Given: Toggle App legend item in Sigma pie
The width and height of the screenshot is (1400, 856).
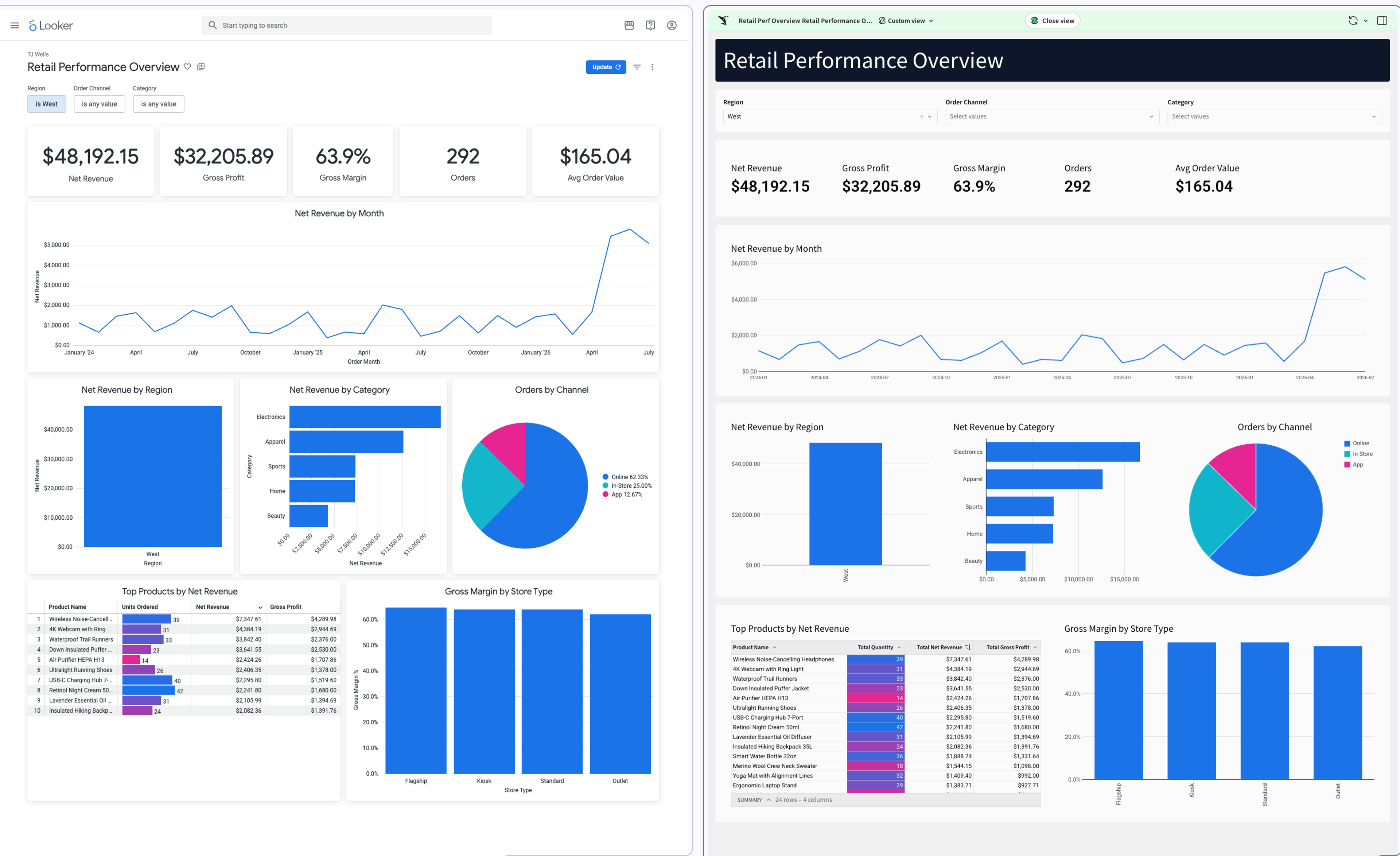Looking at the screenshot, I should click(1354, 465).
